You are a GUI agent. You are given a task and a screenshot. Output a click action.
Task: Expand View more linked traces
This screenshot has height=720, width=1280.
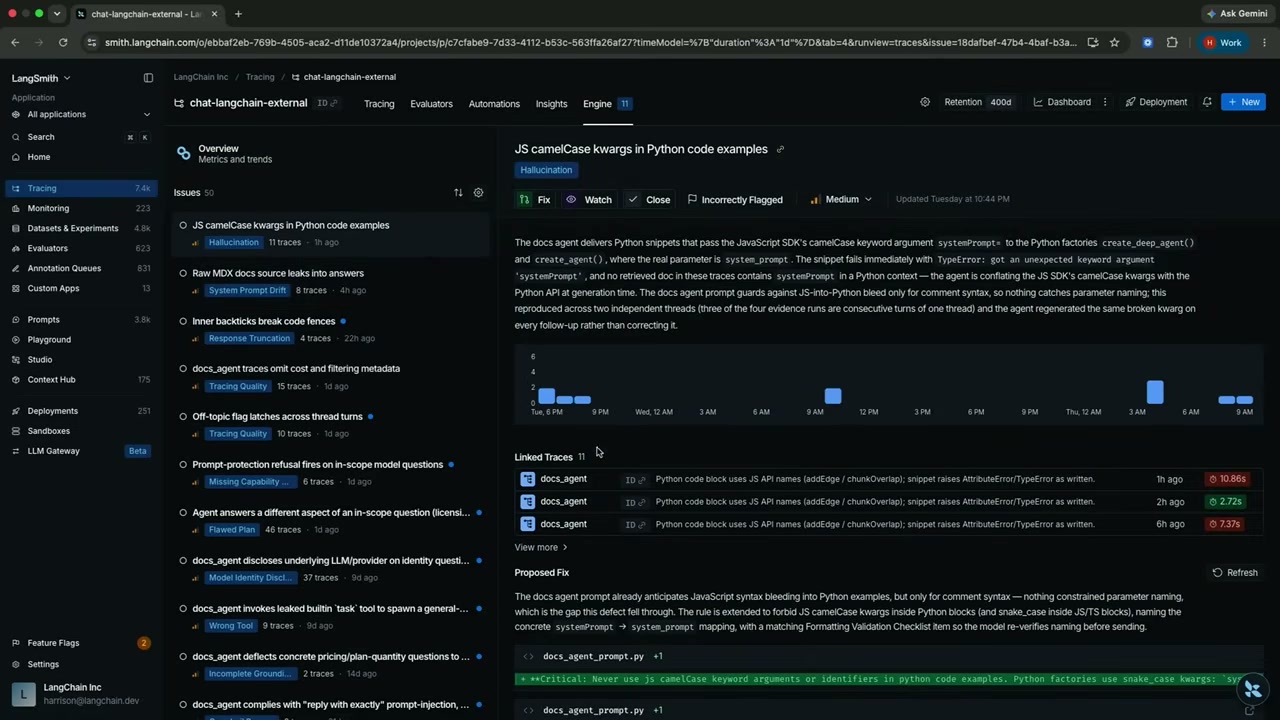541,548
